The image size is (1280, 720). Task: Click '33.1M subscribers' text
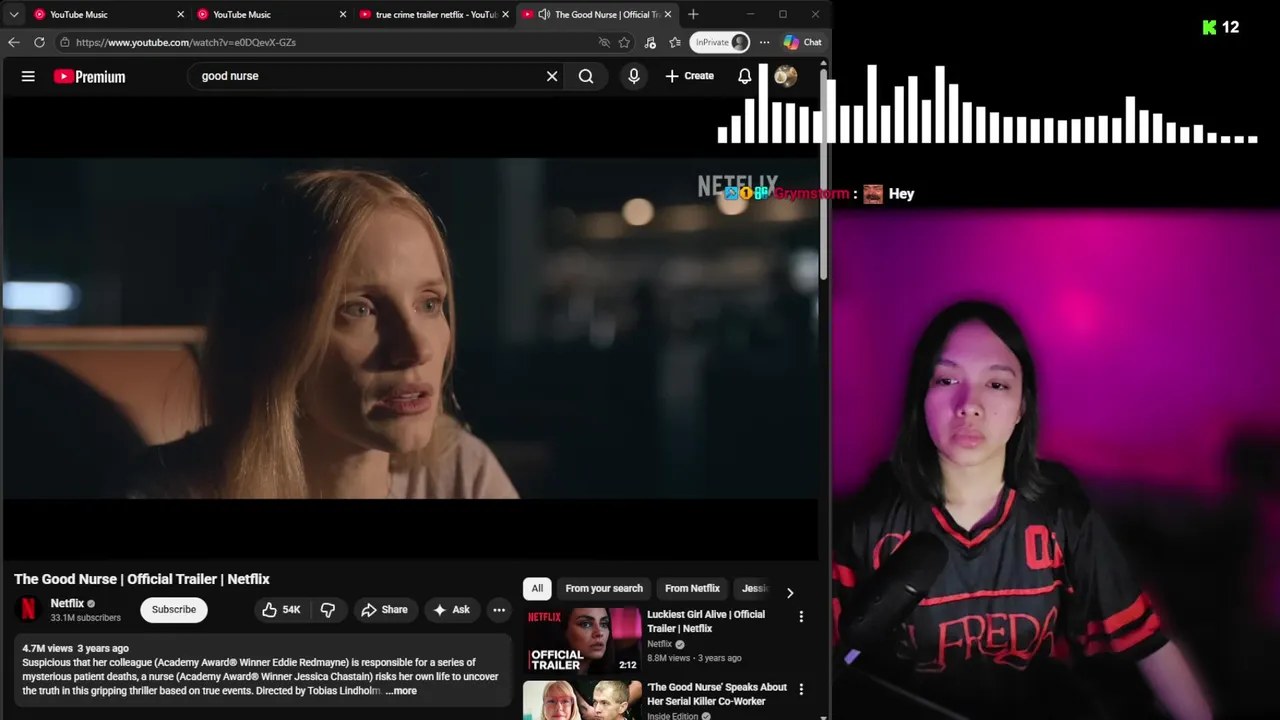coord(86,618)
